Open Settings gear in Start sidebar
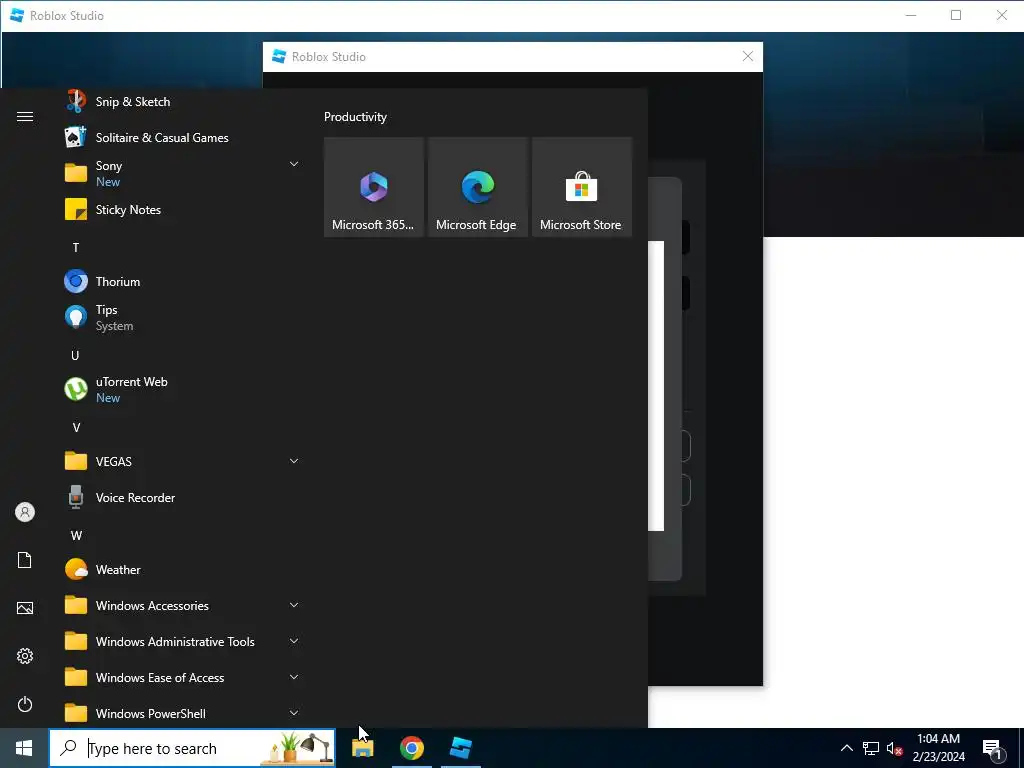The height and width of the screenshot is (768, 1024). tap(25, 656)
